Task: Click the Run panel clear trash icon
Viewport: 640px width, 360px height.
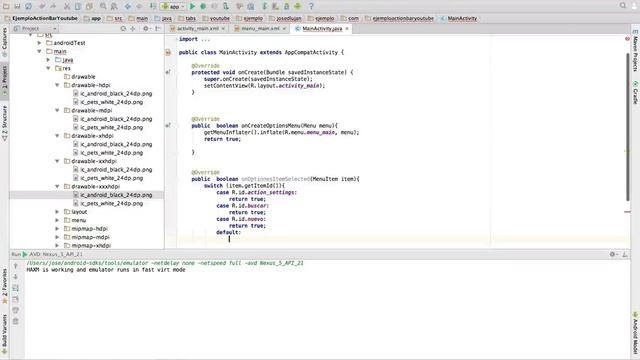Action: point(16,321)
